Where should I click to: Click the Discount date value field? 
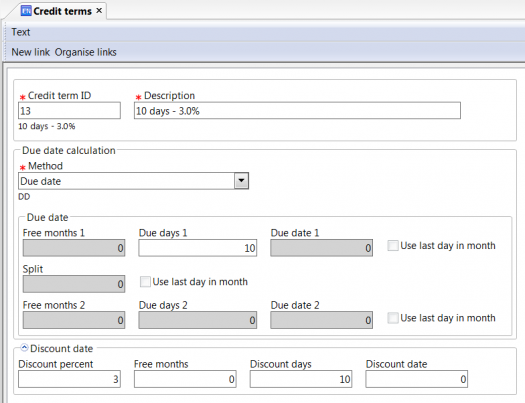417,379
